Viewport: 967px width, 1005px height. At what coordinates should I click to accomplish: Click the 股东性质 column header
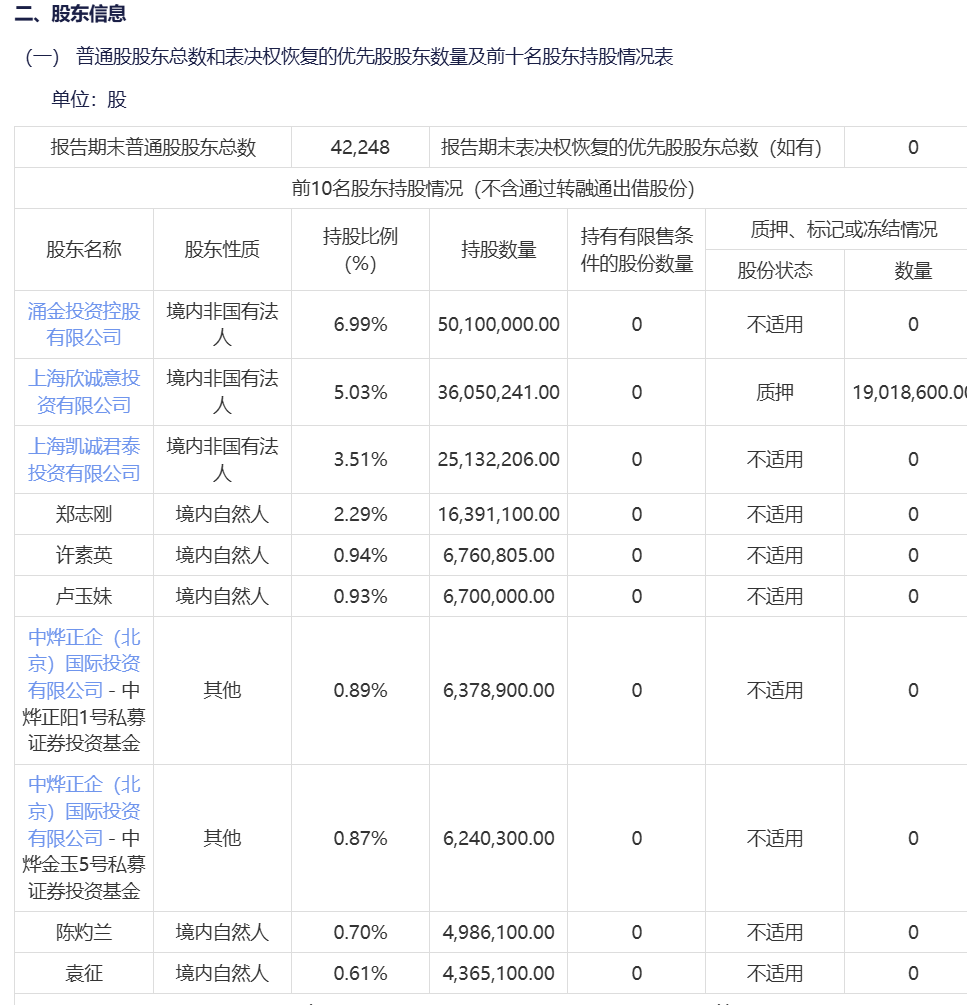tap(222, 249)
